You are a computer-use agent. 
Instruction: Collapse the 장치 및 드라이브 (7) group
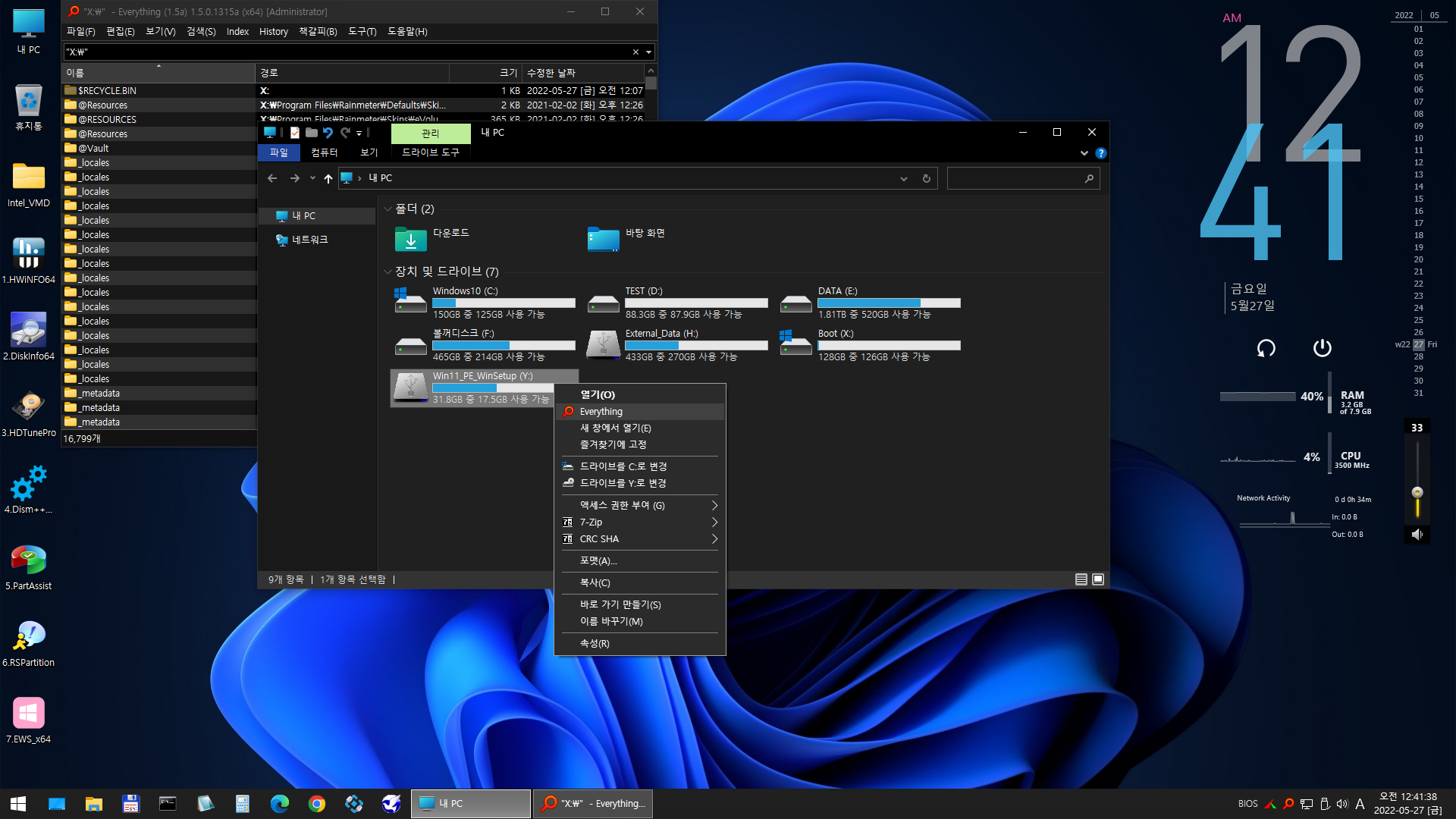point(388,271)
